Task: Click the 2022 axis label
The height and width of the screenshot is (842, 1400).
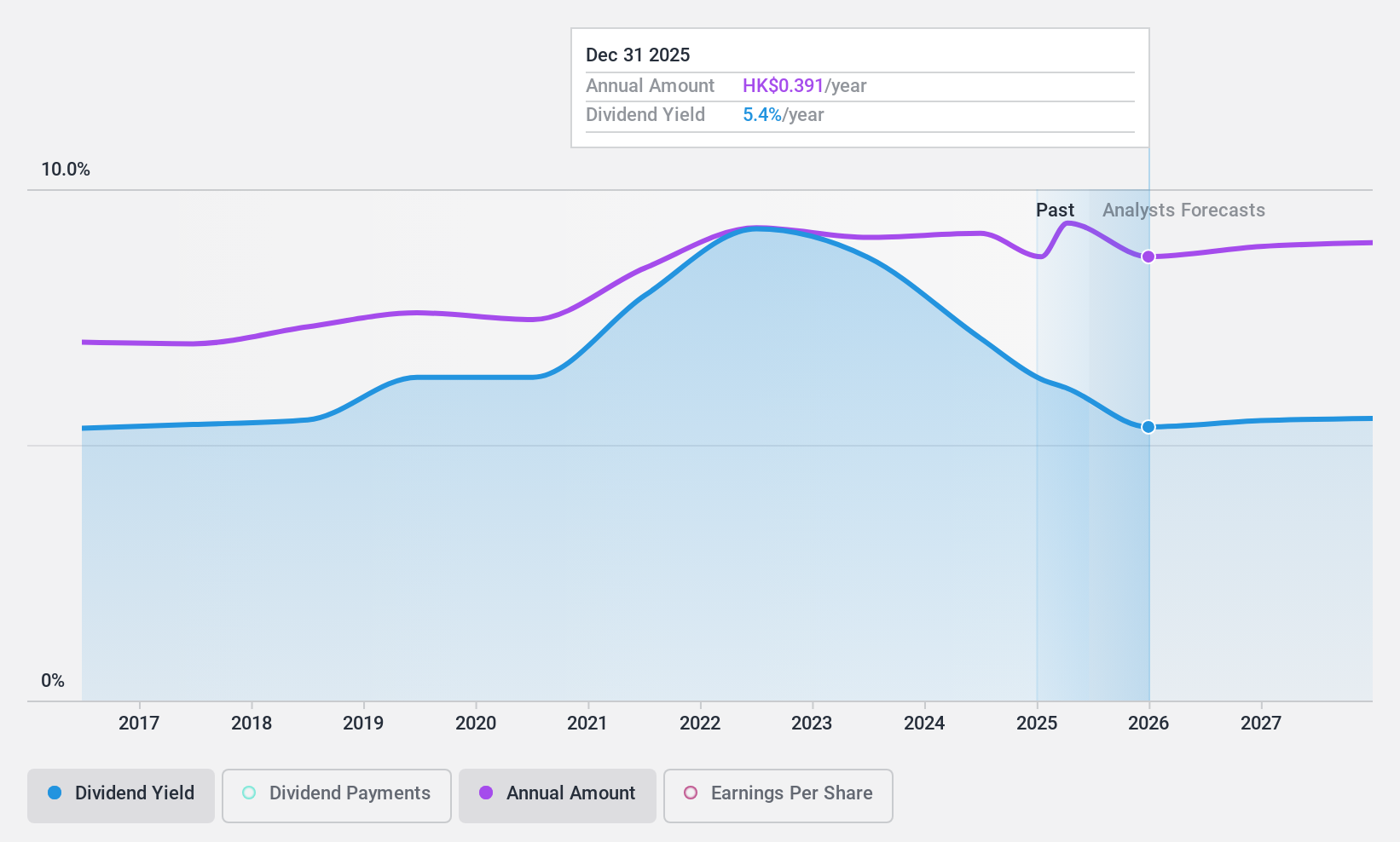Action: 700,724
